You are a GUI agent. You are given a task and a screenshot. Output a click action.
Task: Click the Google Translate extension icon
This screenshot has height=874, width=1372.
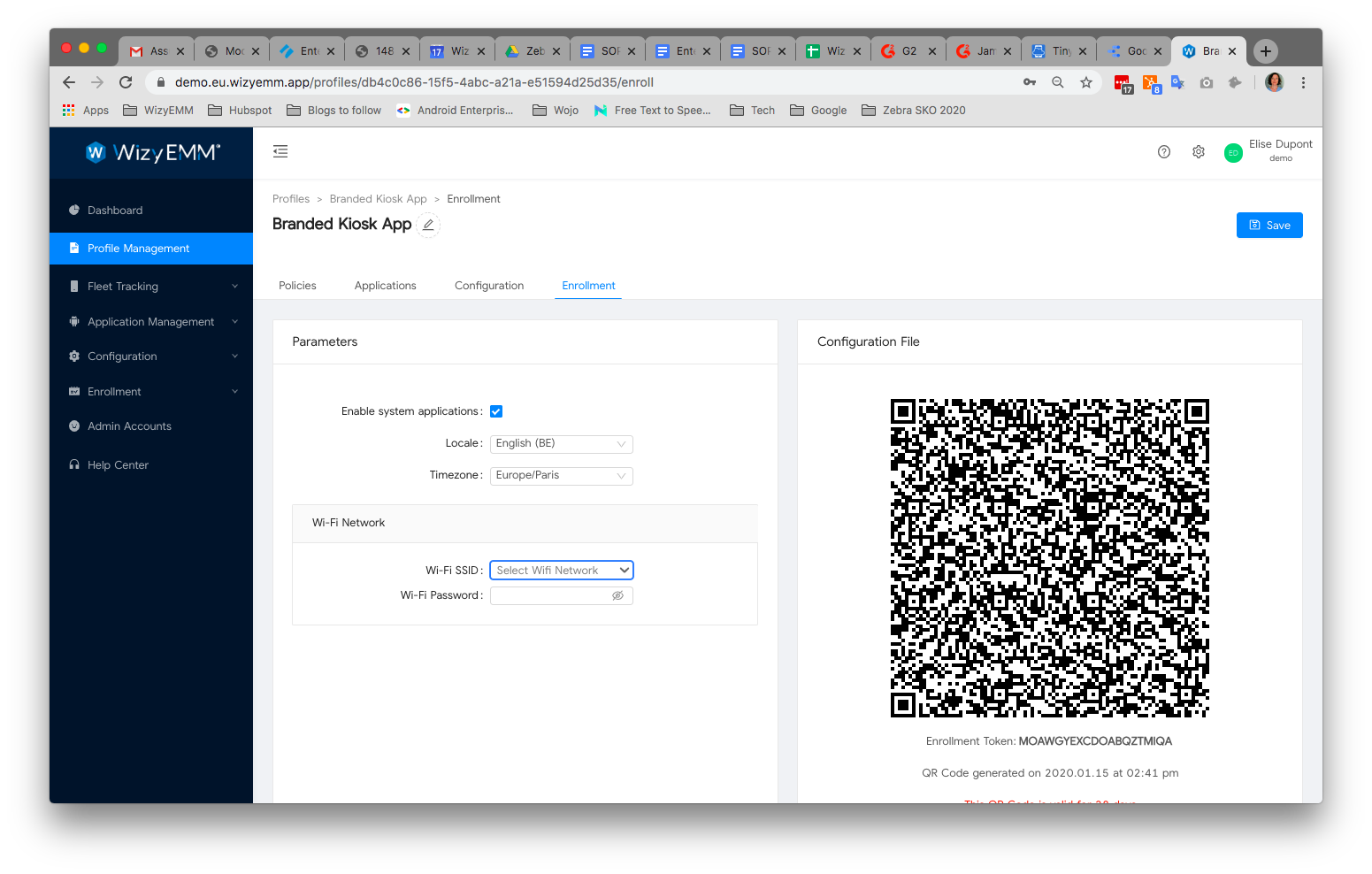1177,82
